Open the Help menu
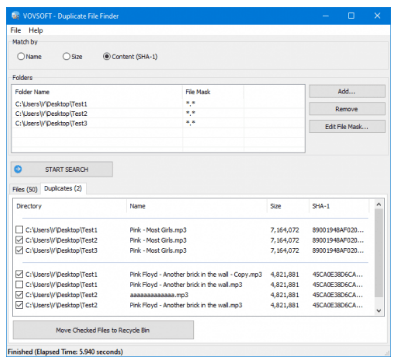The width and height of the screenshot is (399, 362). click(x=36, y=30)
